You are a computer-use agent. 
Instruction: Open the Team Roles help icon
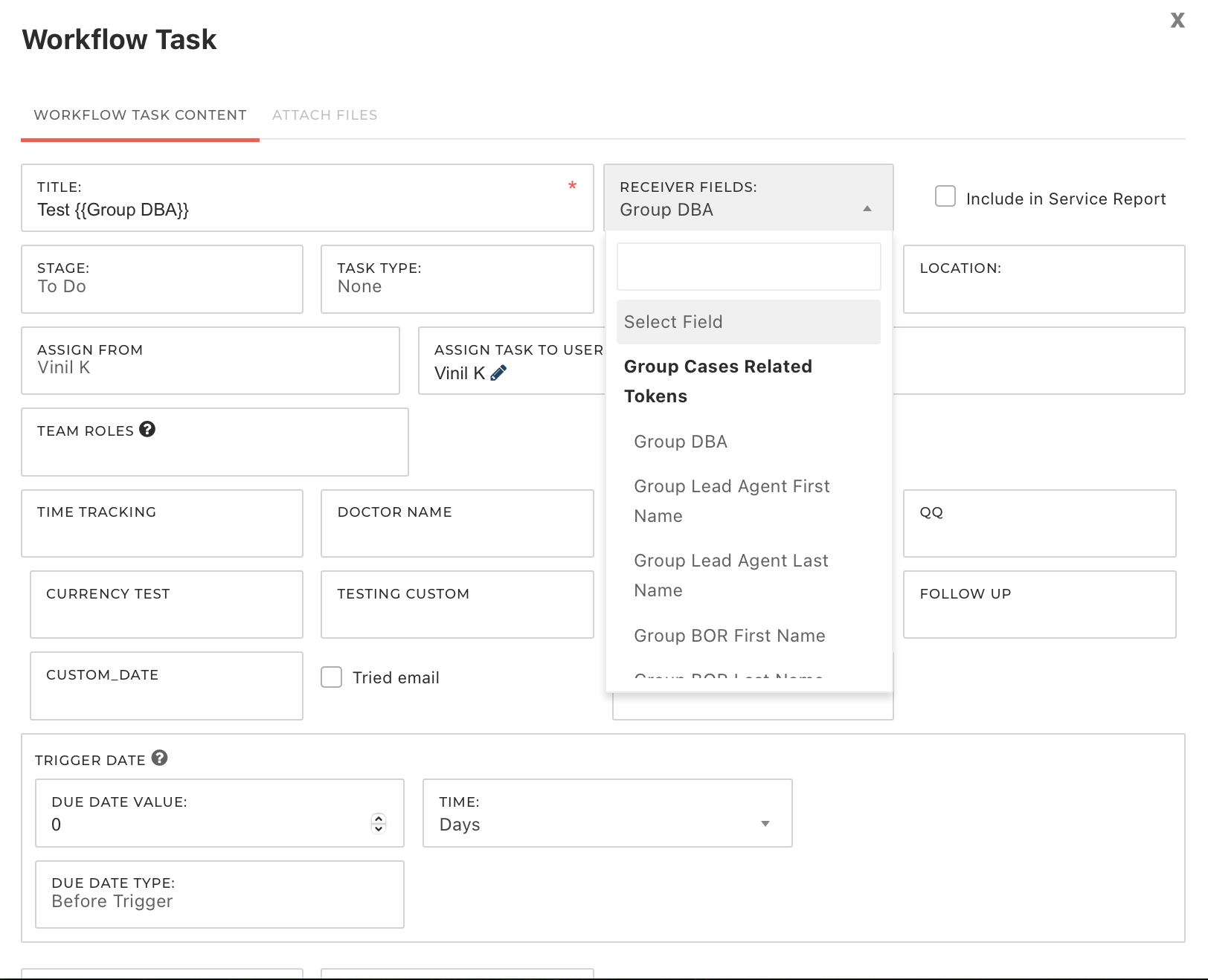point(147,429)
